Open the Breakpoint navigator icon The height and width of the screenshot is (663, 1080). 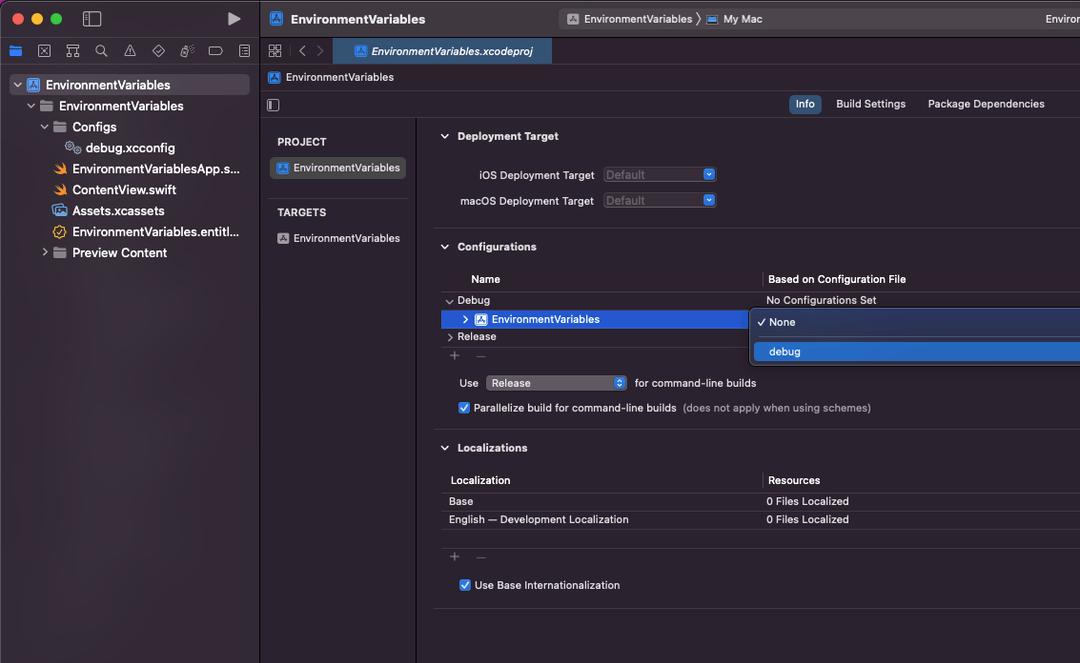coord(214,50)
